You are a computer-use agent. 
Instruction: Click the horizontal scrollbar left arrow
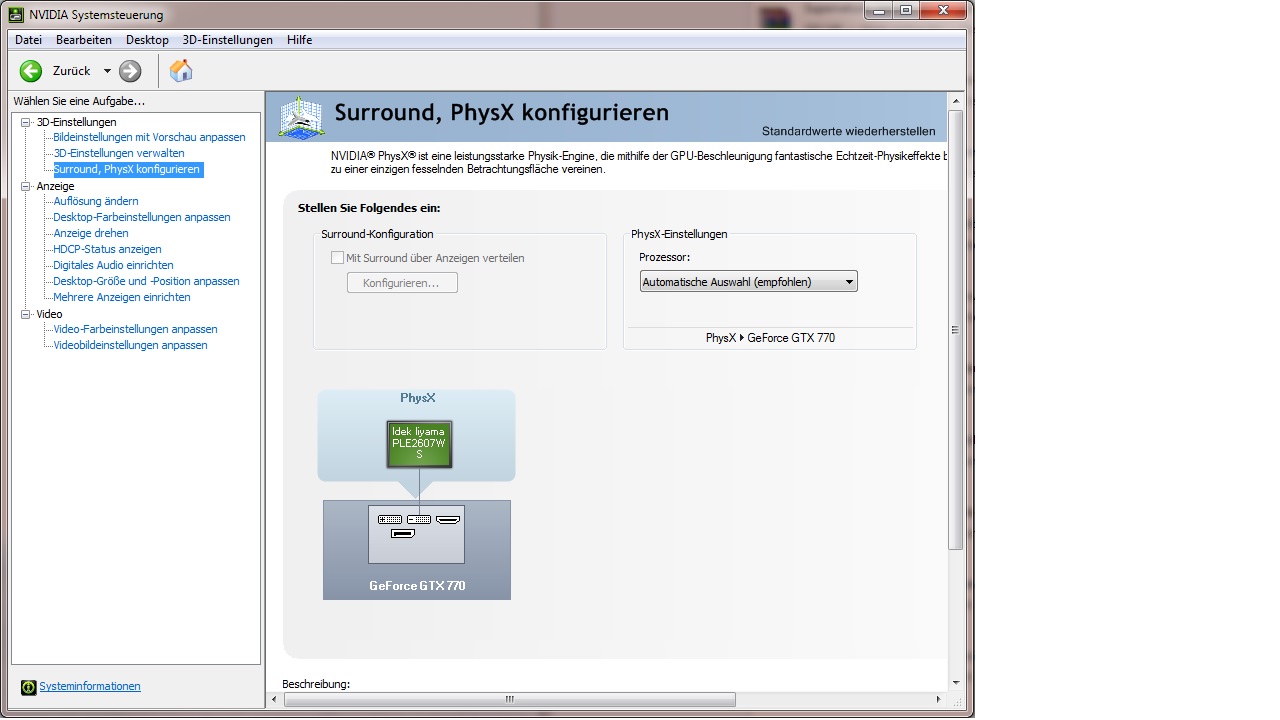(275, 699)
